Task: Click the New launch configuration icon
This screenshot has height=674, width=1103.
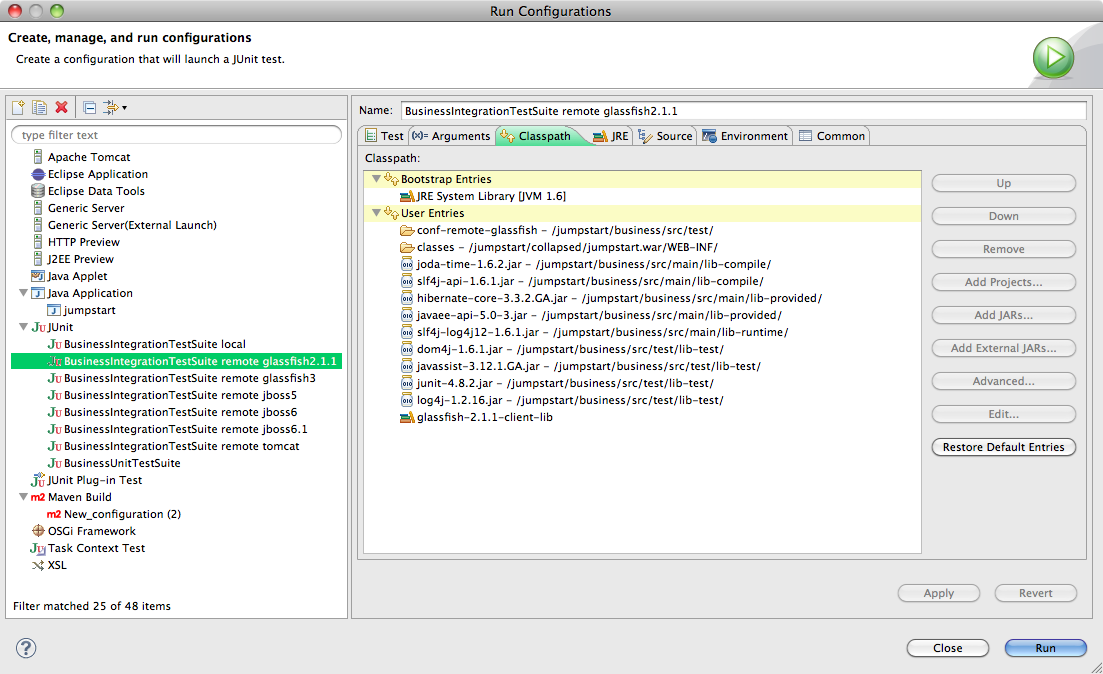Action: pos(18,108)
